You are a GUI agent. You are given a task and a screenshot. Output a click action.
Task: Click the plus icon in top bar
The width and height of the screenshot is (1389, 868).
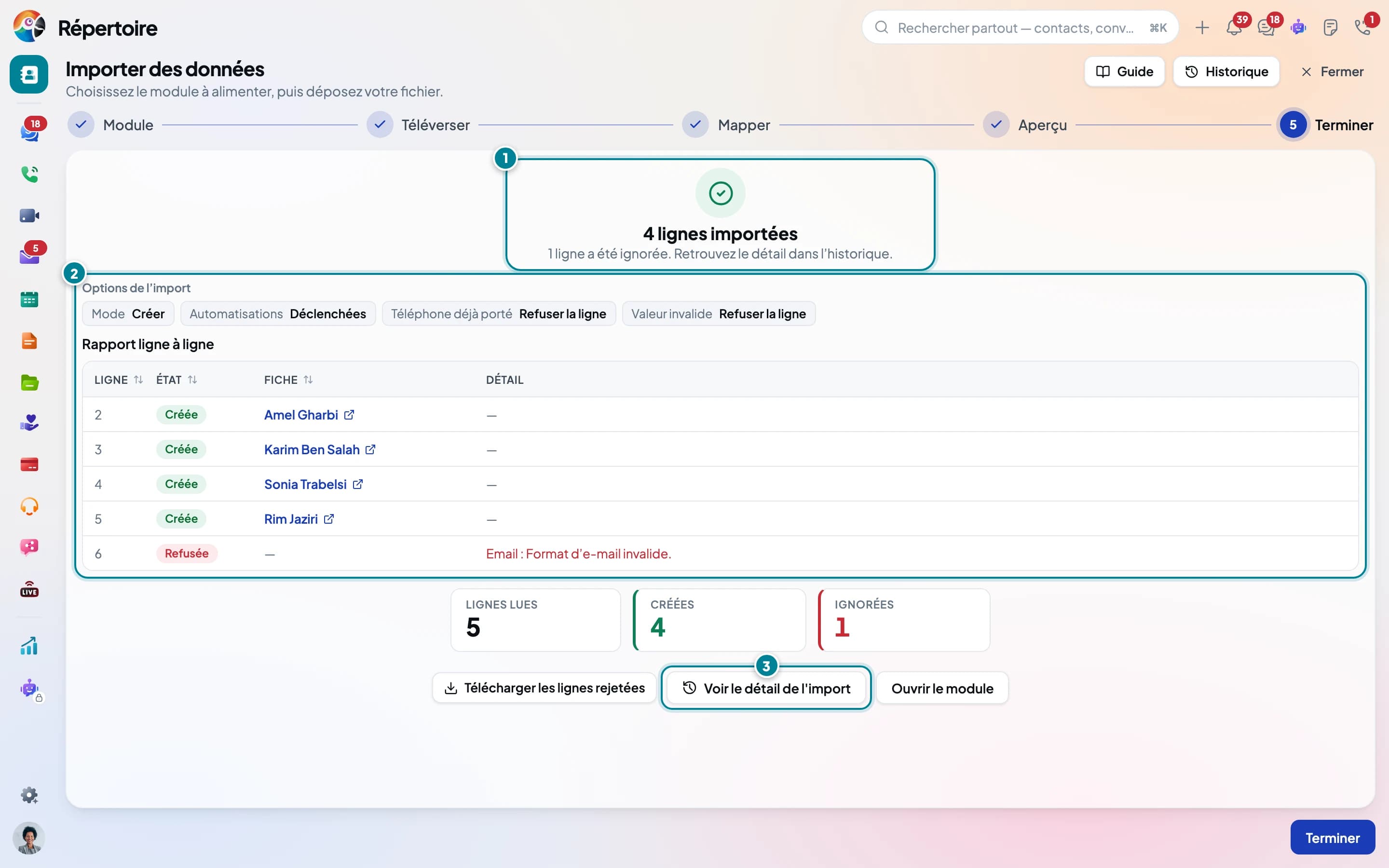pyautogui.click(x=1202, y=27)
